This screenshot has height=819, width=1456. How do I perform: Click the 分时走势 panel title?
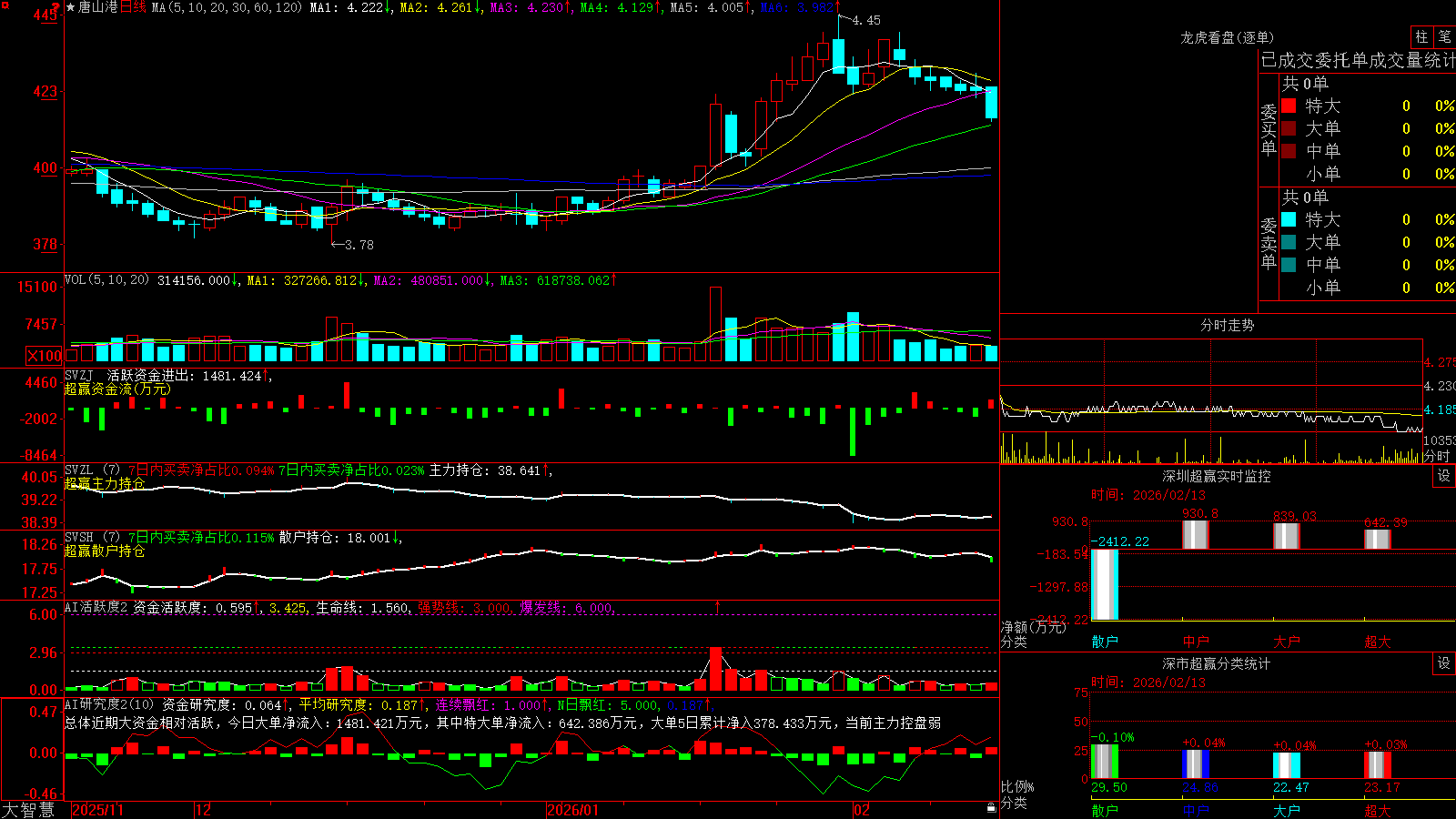(x=1227, y=325)
